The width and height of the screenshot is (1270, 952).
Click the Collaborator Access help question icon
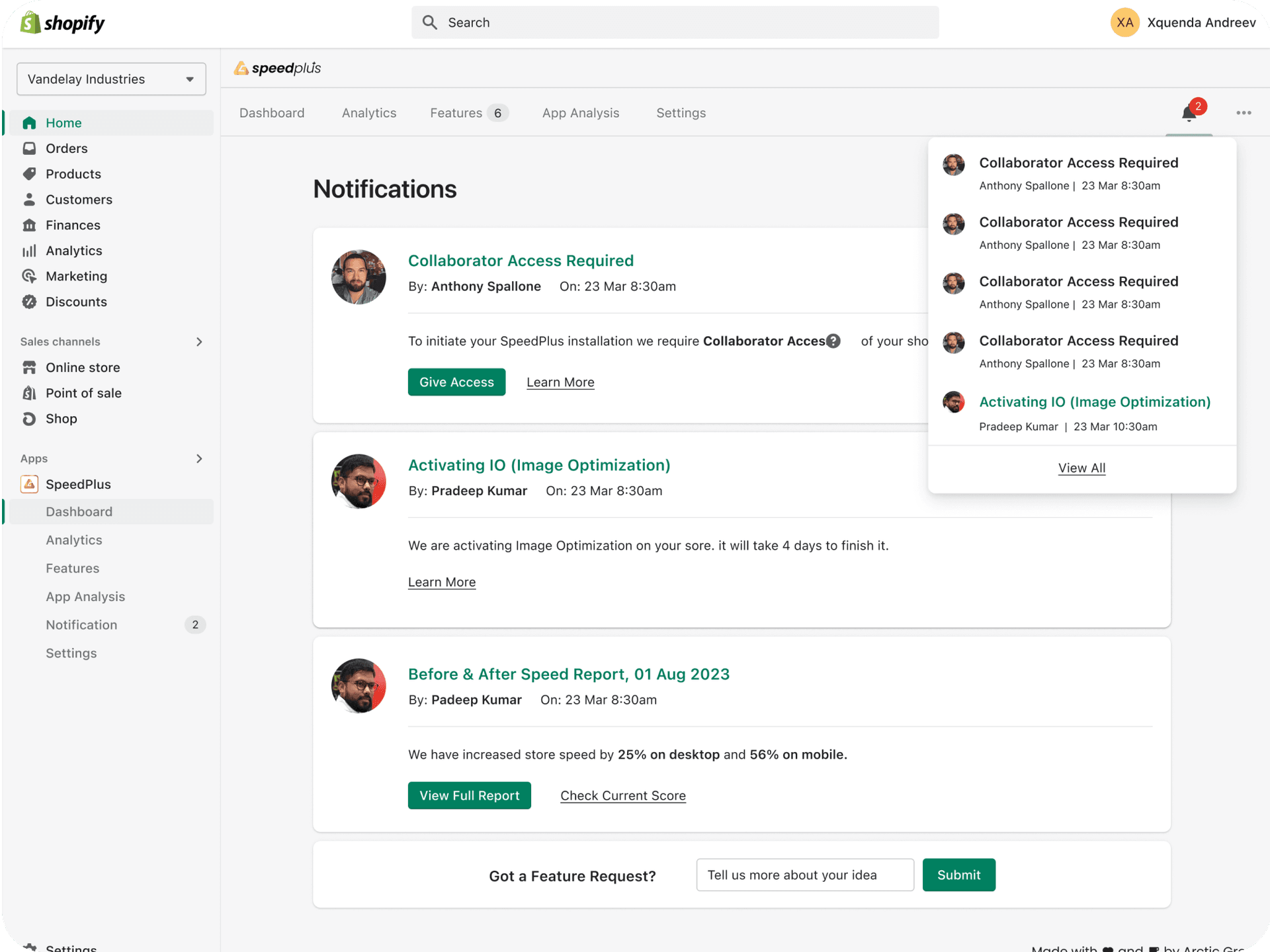point(833,341)
